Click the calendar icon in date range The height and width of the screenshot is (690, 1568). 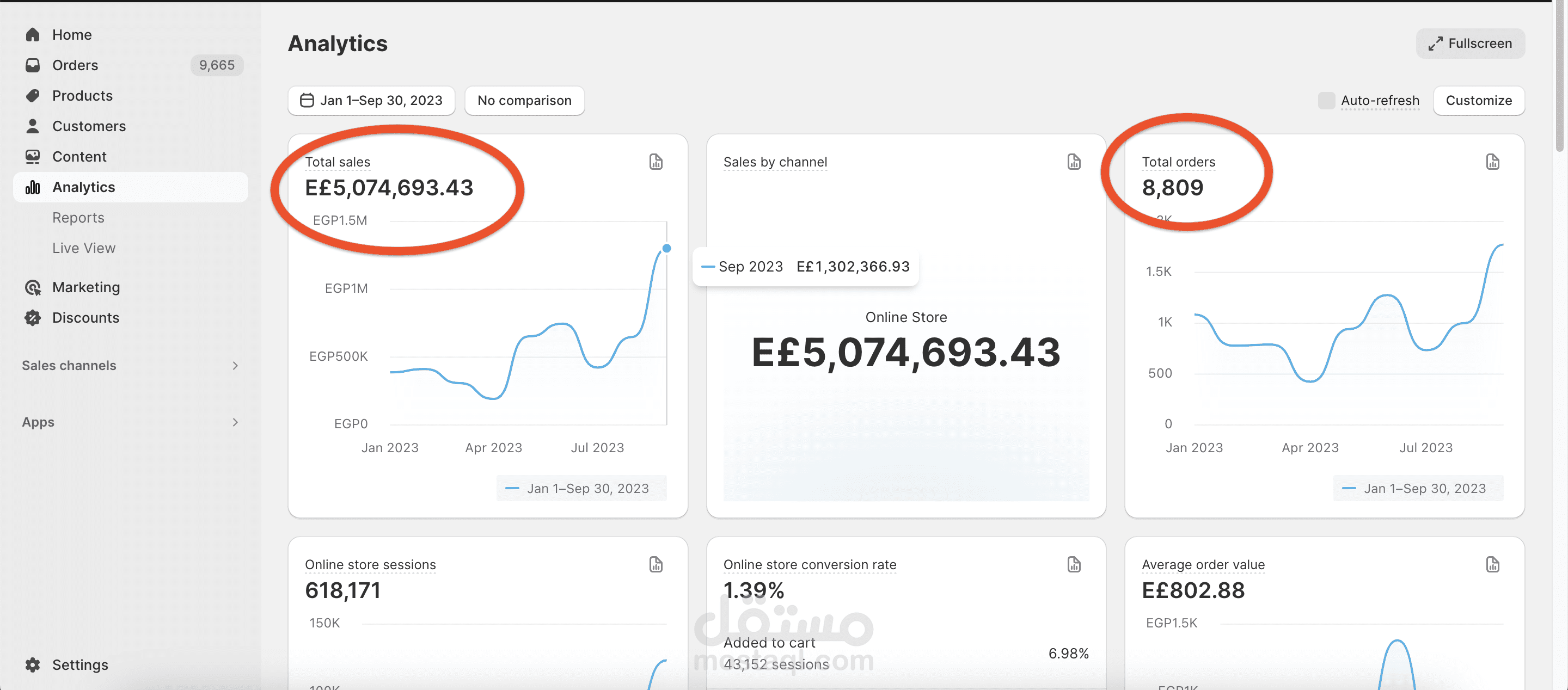(308, 100)
